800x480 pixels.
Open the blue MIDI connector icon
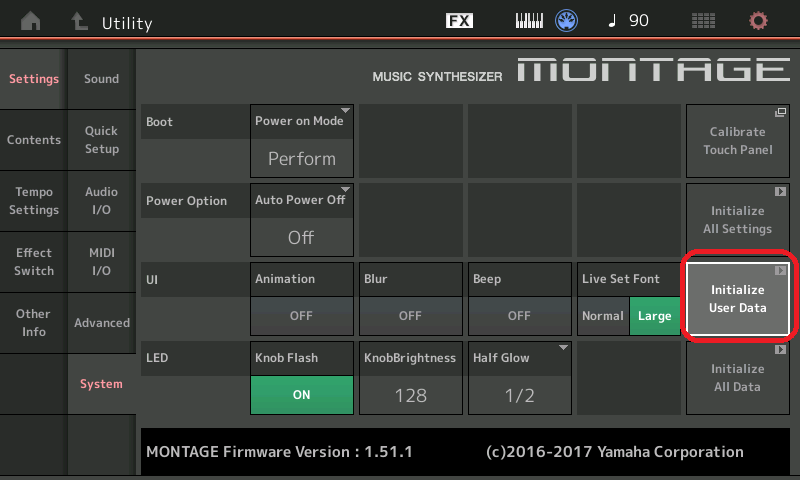(x=567, y=21)
